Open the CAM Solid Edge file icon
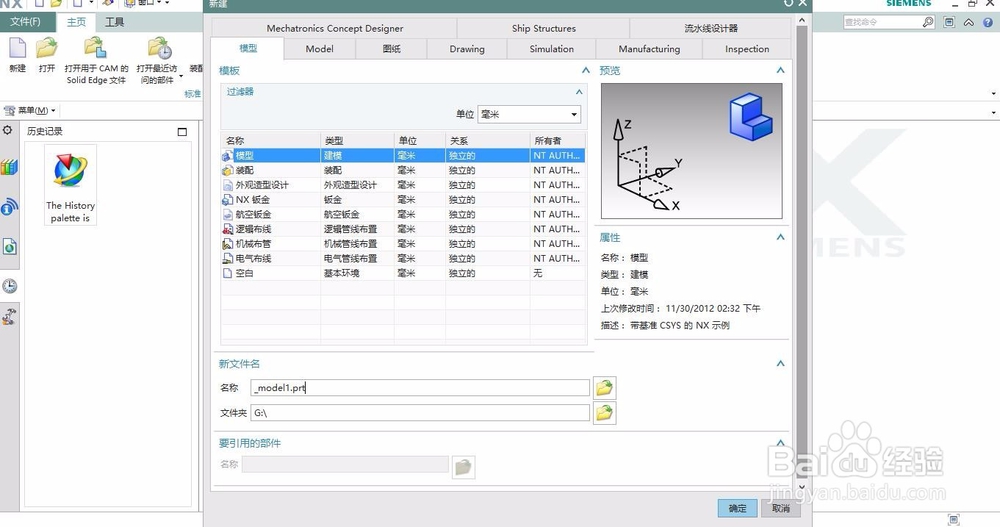1000x527 pixels. click(96, 48)
